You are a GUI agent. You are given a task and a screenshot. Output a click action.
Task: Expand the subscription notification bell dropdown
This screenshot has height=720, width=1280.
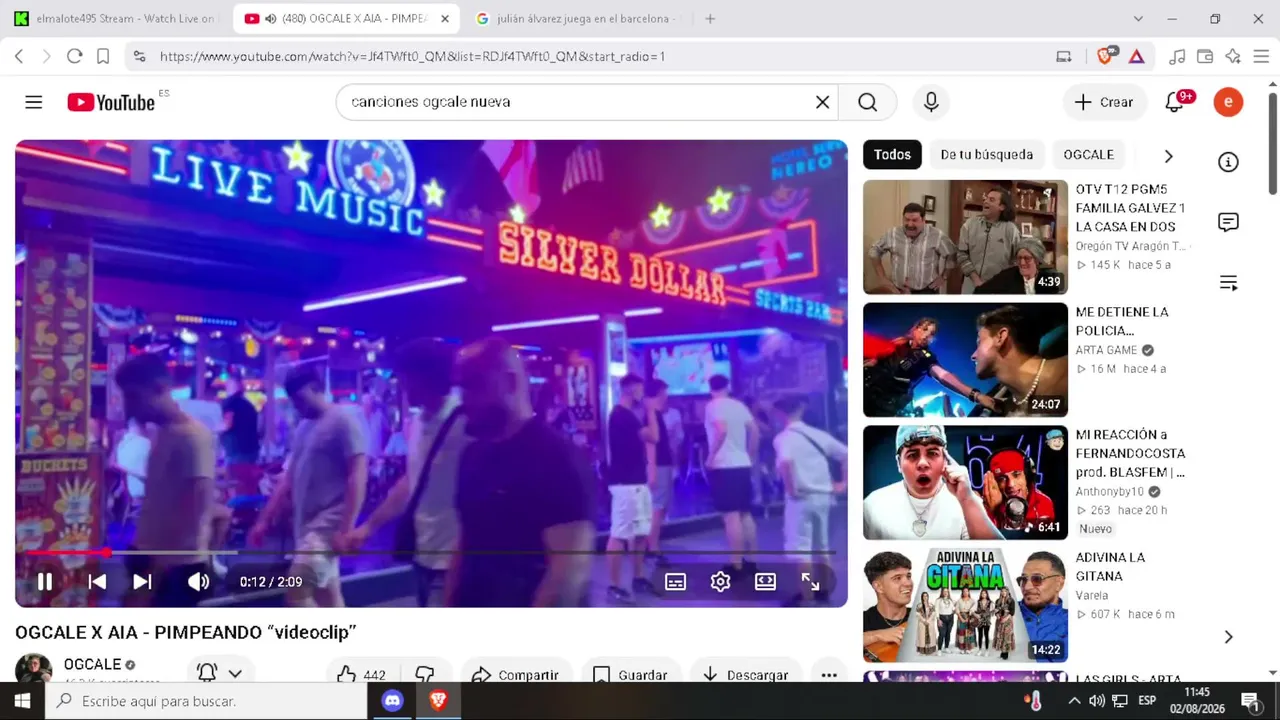pos(220,673)
